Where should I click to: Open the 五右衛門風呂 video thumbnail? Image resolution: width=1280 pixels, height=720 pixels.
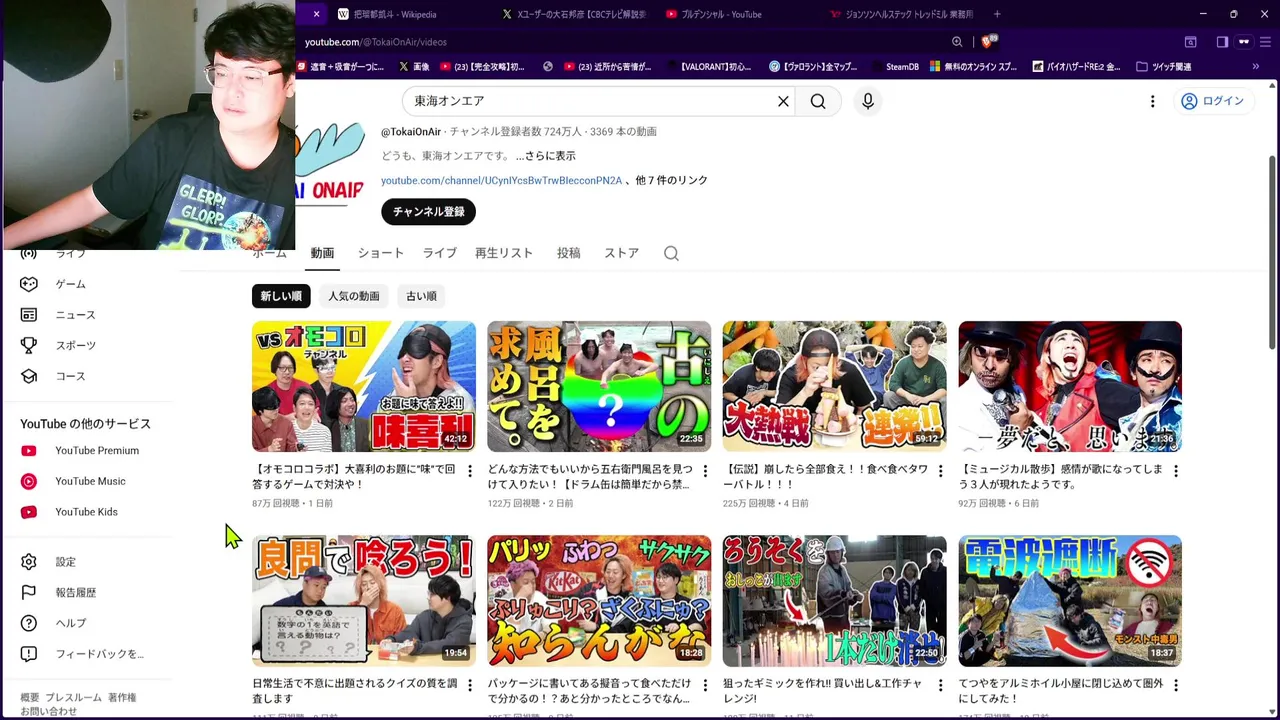pos(599,386)
